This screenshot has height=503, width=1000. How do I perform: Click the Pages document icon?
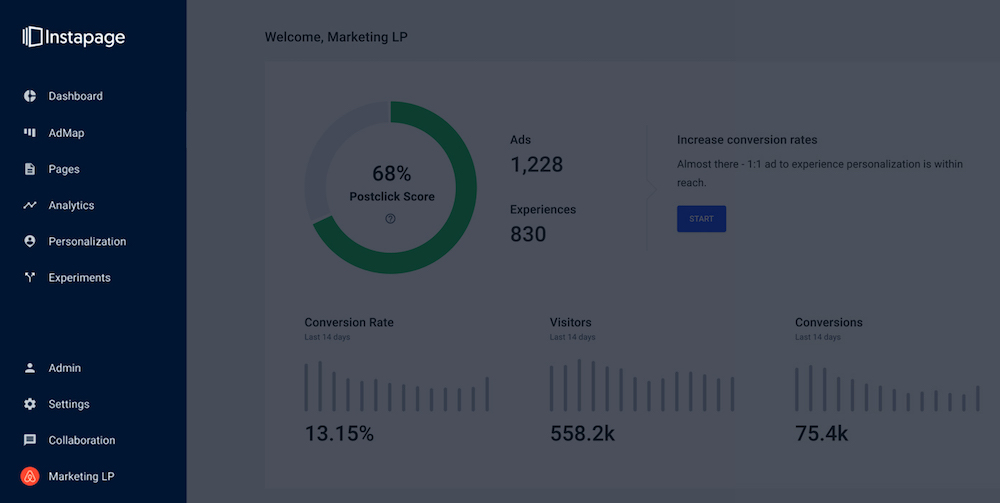tap(30, 169)
